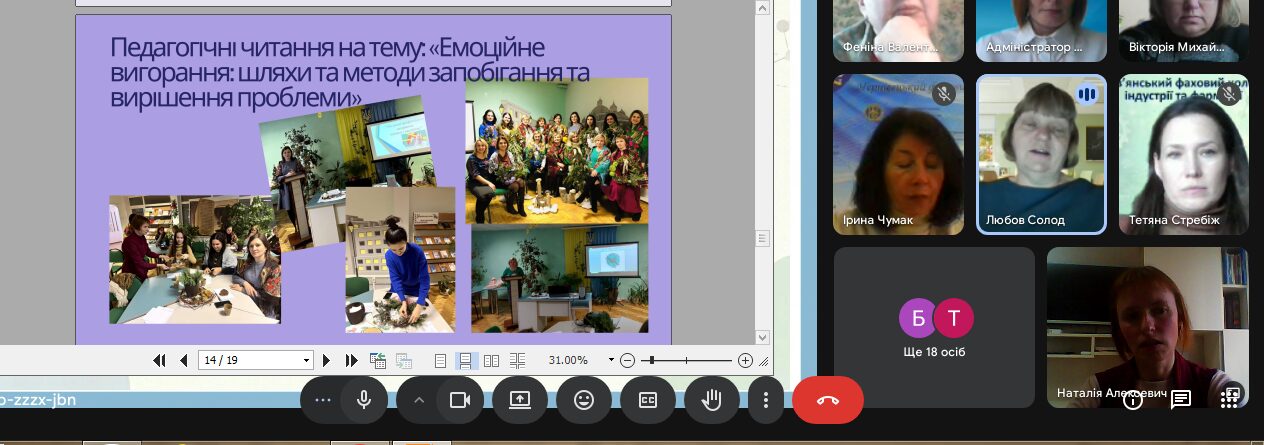
Task: Raise hand in the meeting
Action: pyautogui.click(x=712, y=400)
